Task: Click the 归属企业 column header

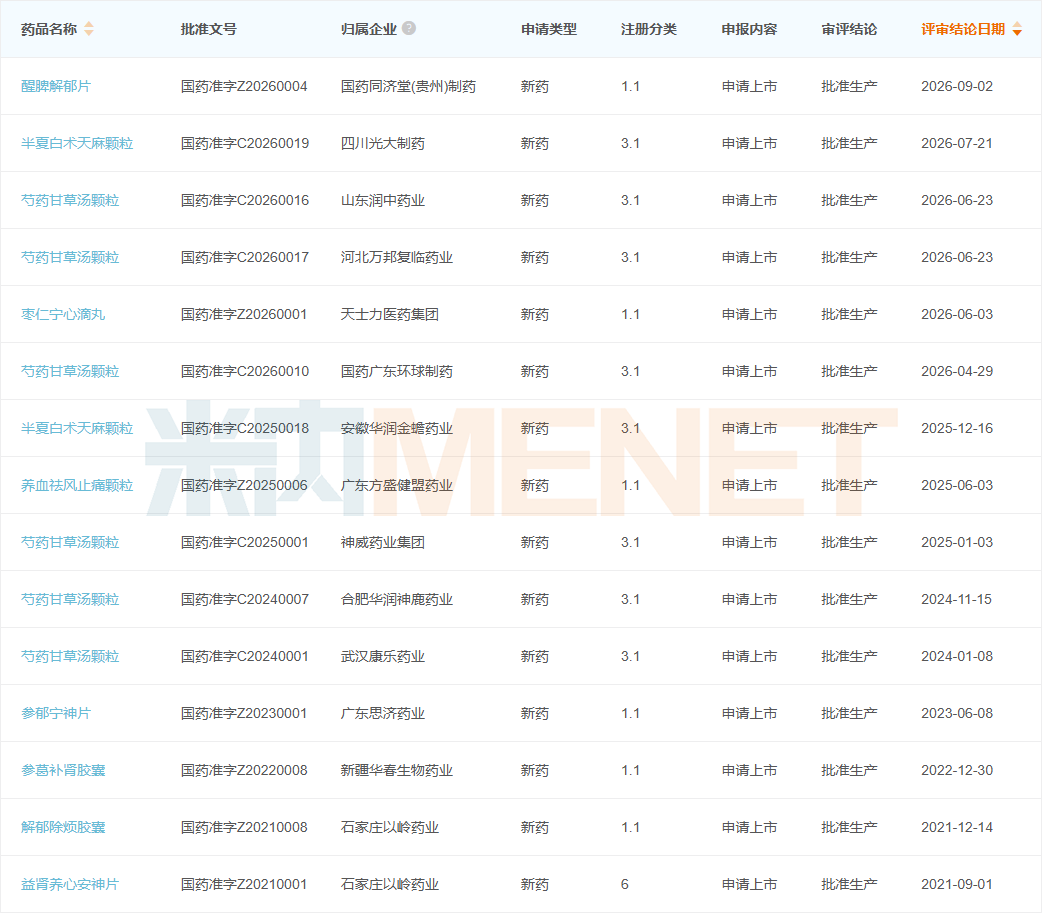Action: pos(369,29)
